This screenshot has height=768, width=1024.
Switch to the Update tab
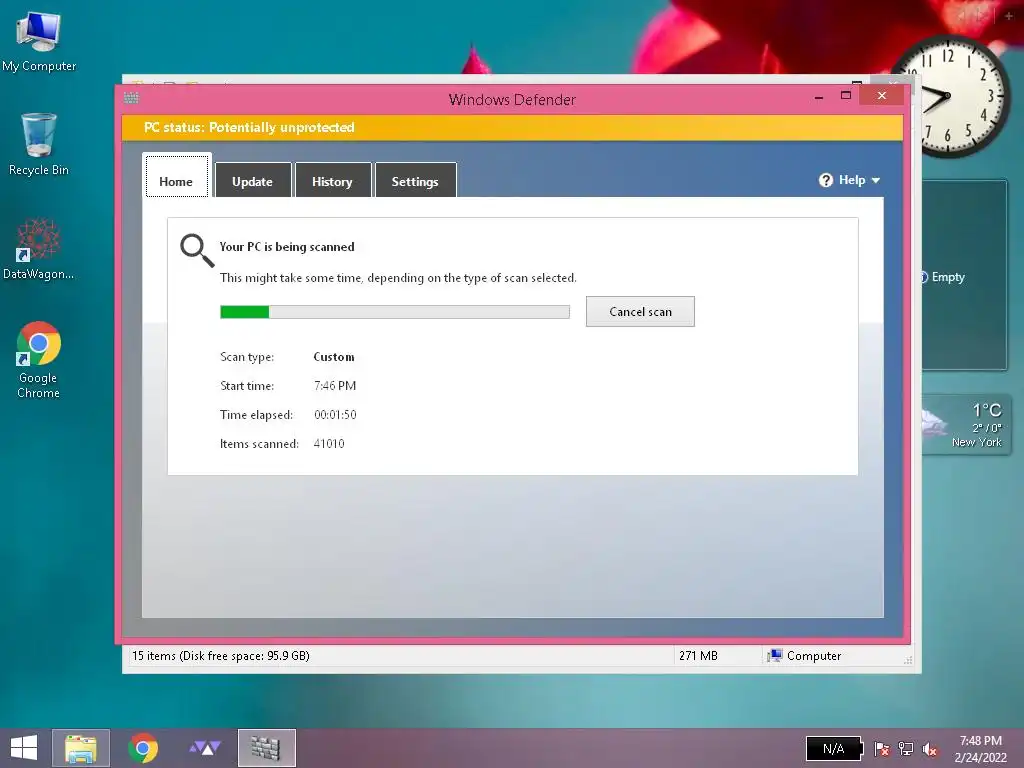coord(253,180)
